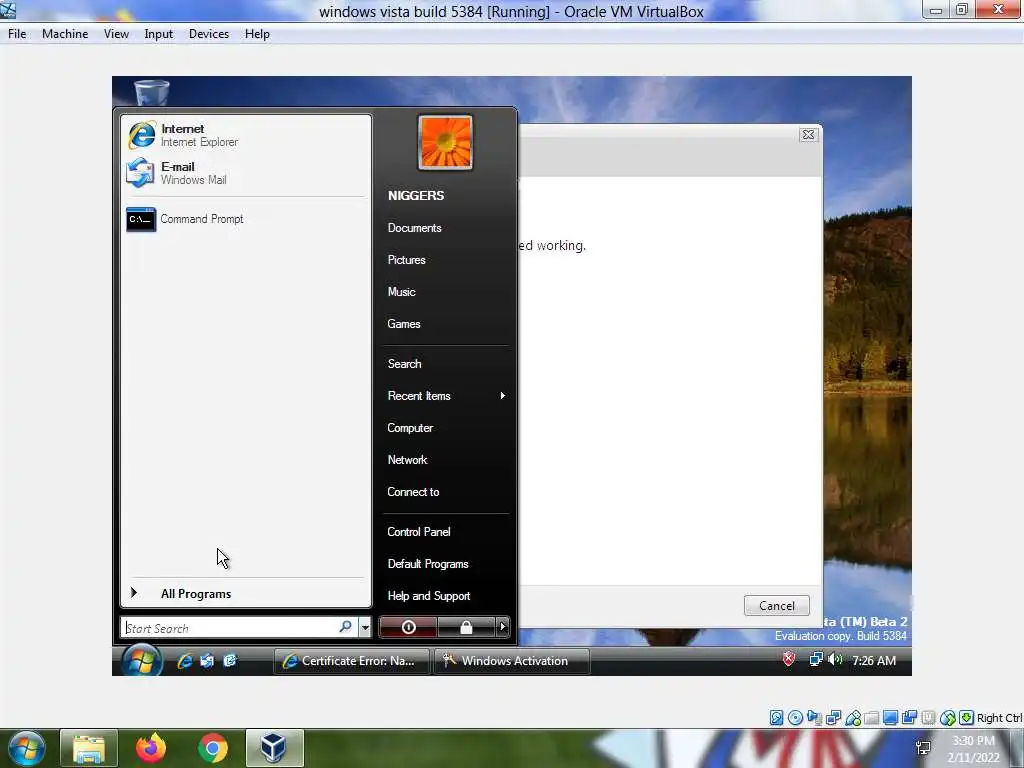This screenshot has width=1024, height=768.
Task: Click the guest clock showing 7:26 AM
Action: coord(874,660)
